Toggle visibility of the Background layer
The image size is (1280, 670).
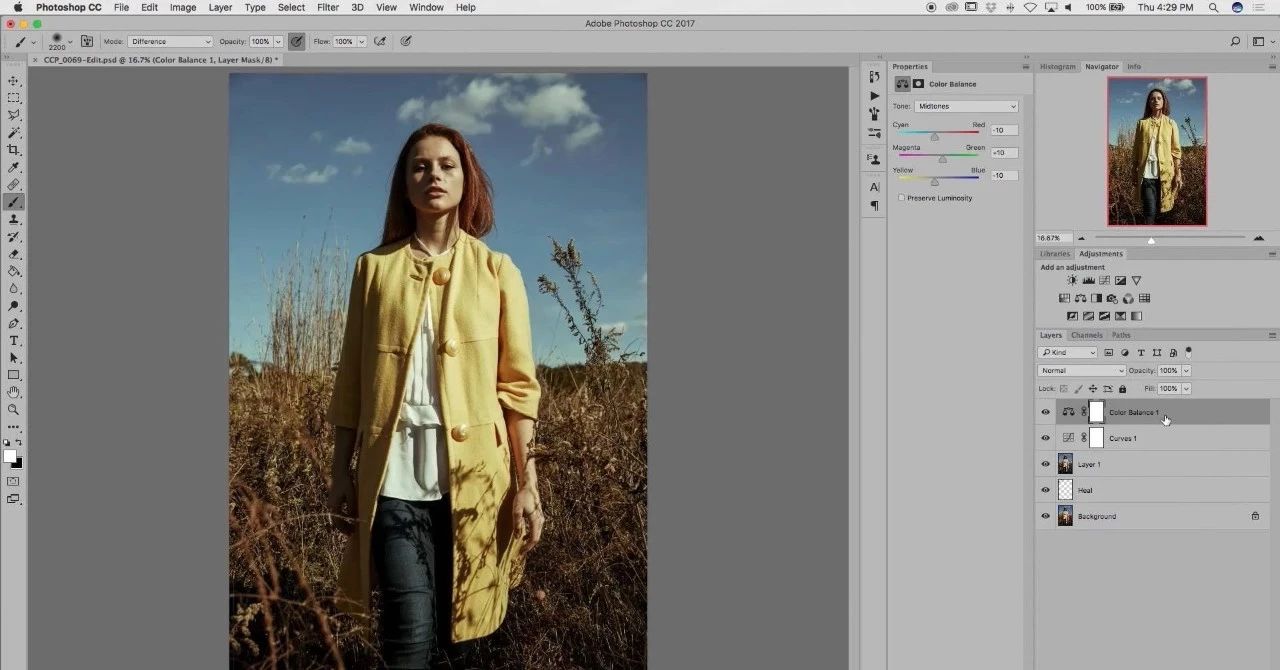pos(1046,516)
